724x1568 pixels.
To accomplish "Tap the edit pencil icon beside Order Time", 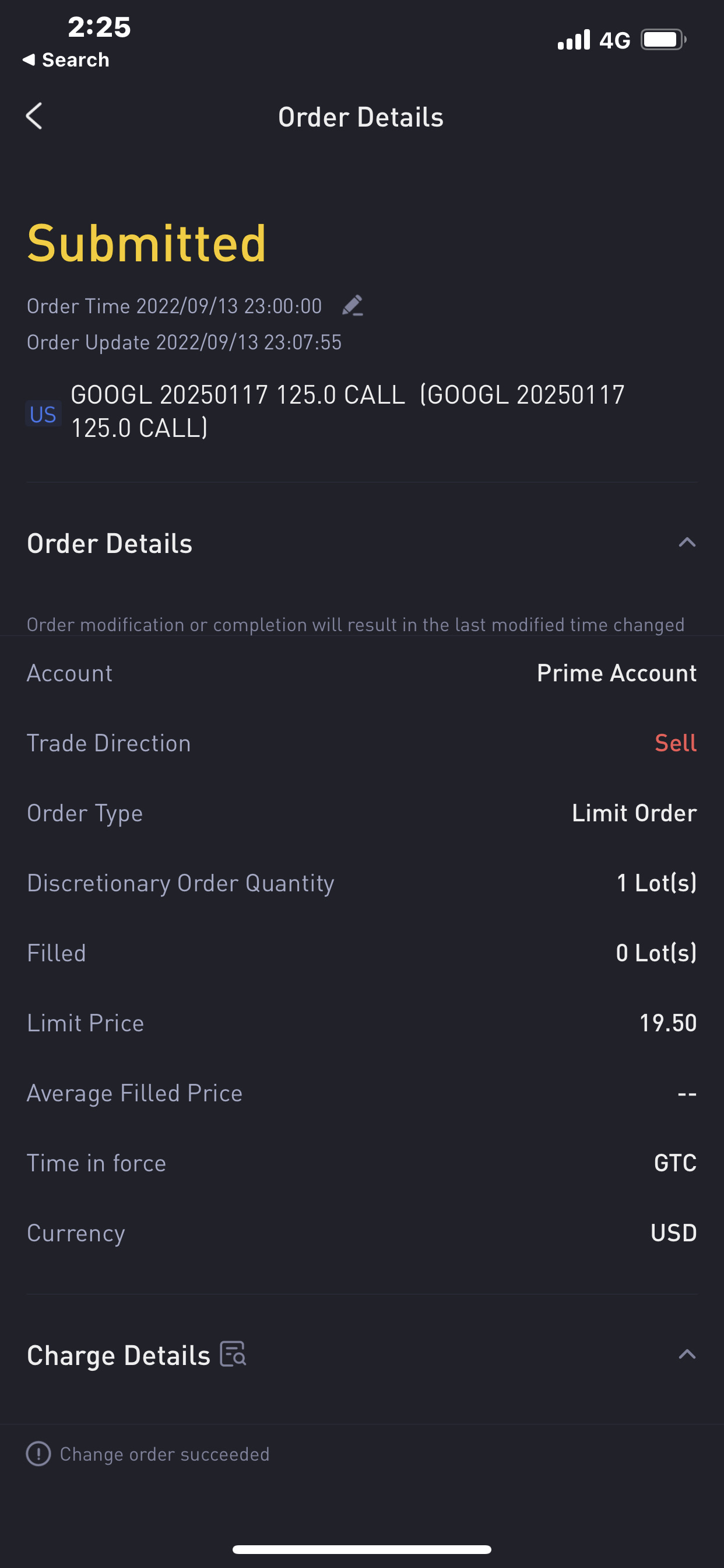I will pos(353,306).
